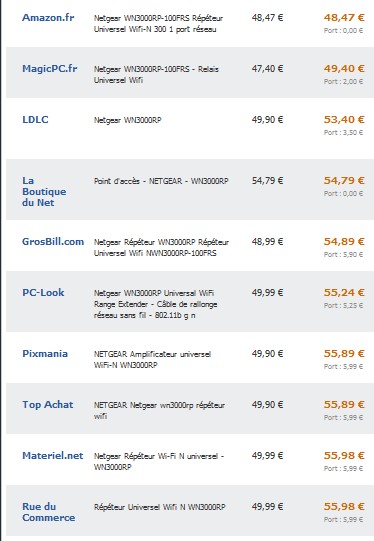Open the MagicPC.fr merchant link

50,69
